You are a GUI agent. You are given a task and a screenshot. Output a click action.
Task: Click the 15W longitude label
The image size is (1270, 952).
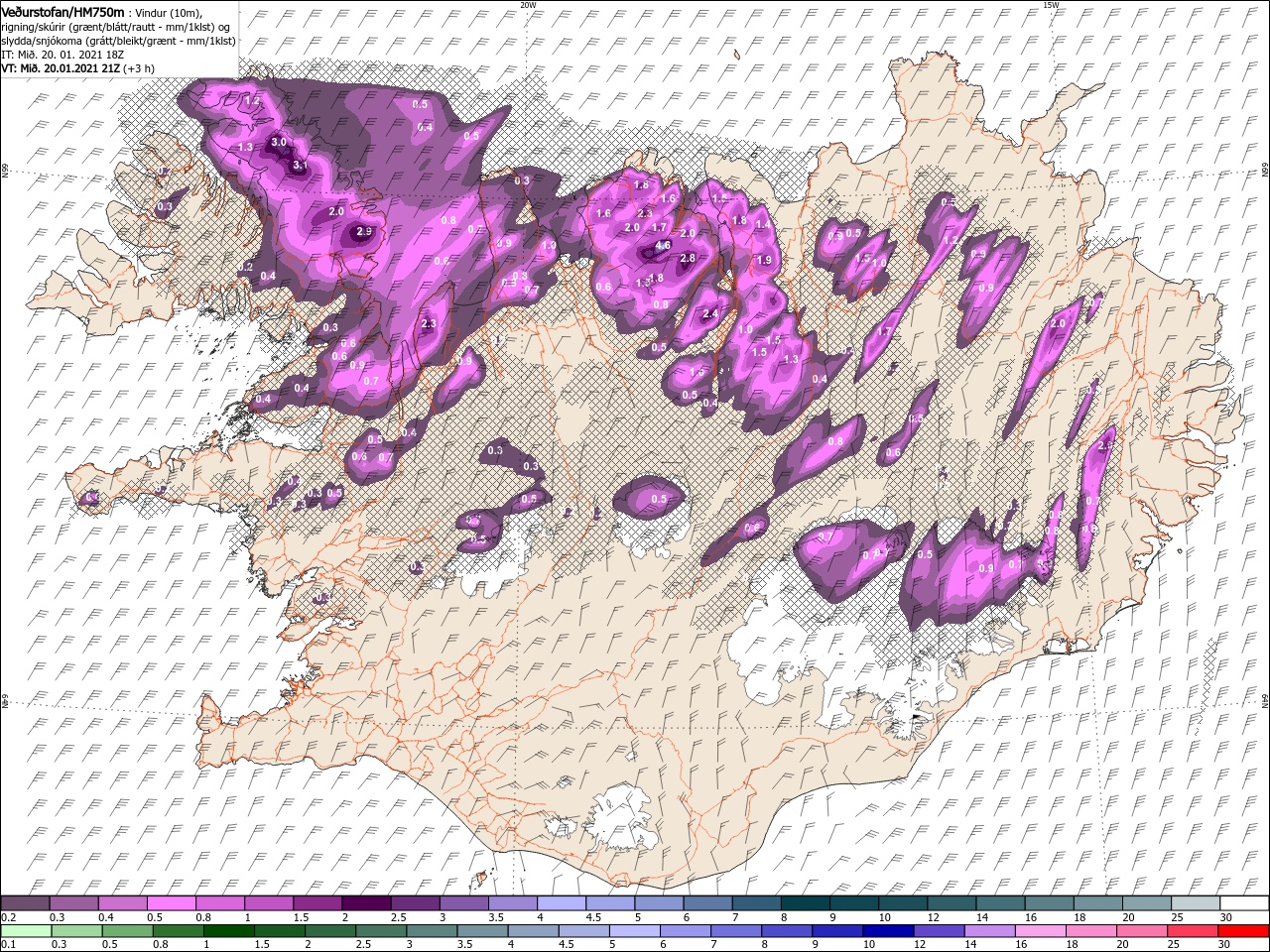tap(1051, 5)
